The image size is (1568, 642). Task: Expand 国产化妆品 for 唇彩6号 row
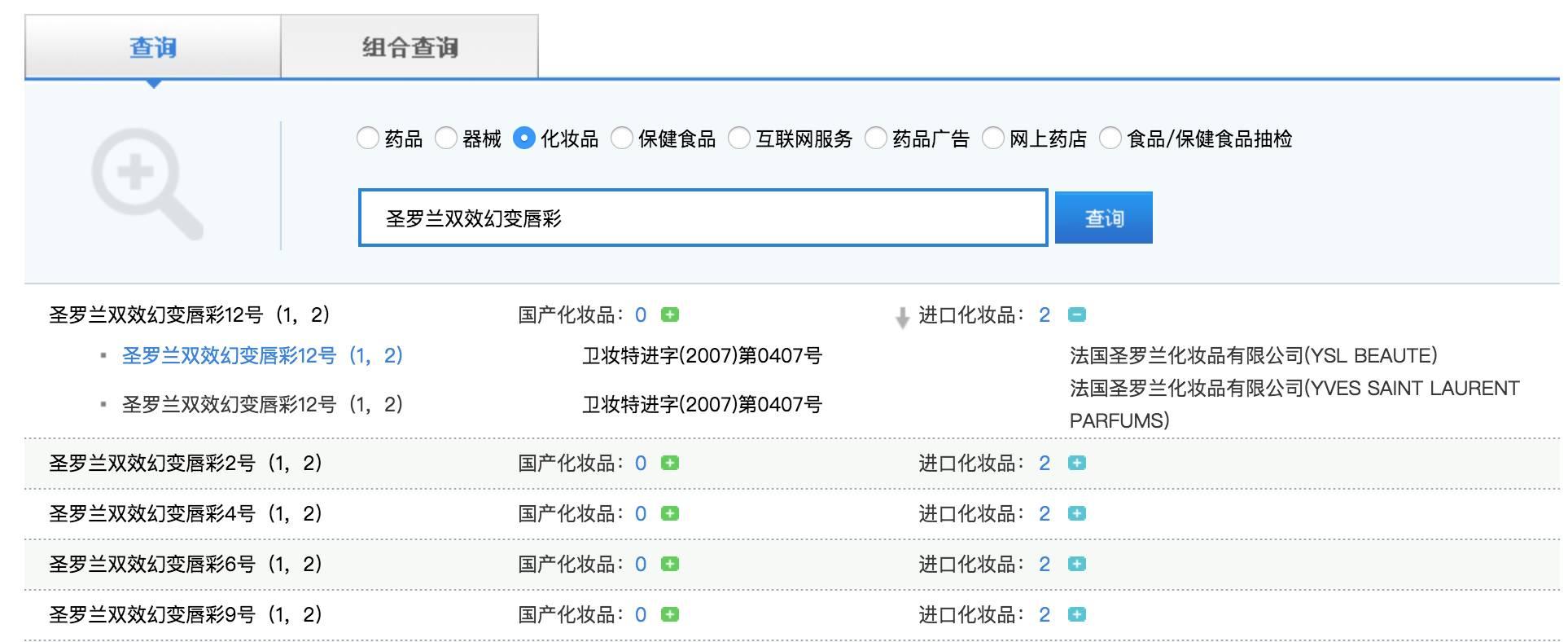pos(670,564)
